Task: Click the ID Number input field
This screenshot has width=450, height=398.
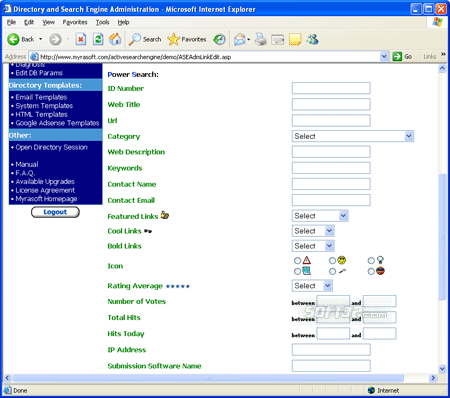Action: point(331,88)
